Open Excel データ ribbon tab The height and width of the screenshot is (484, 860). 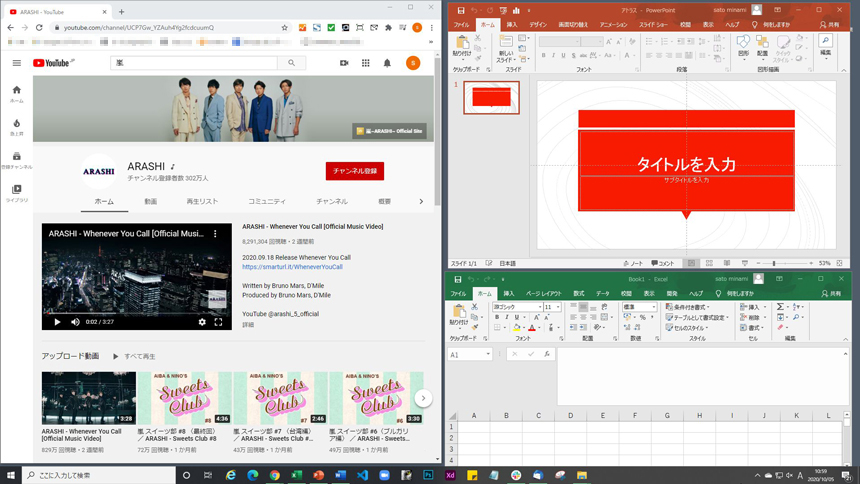[x=602, y=294]
